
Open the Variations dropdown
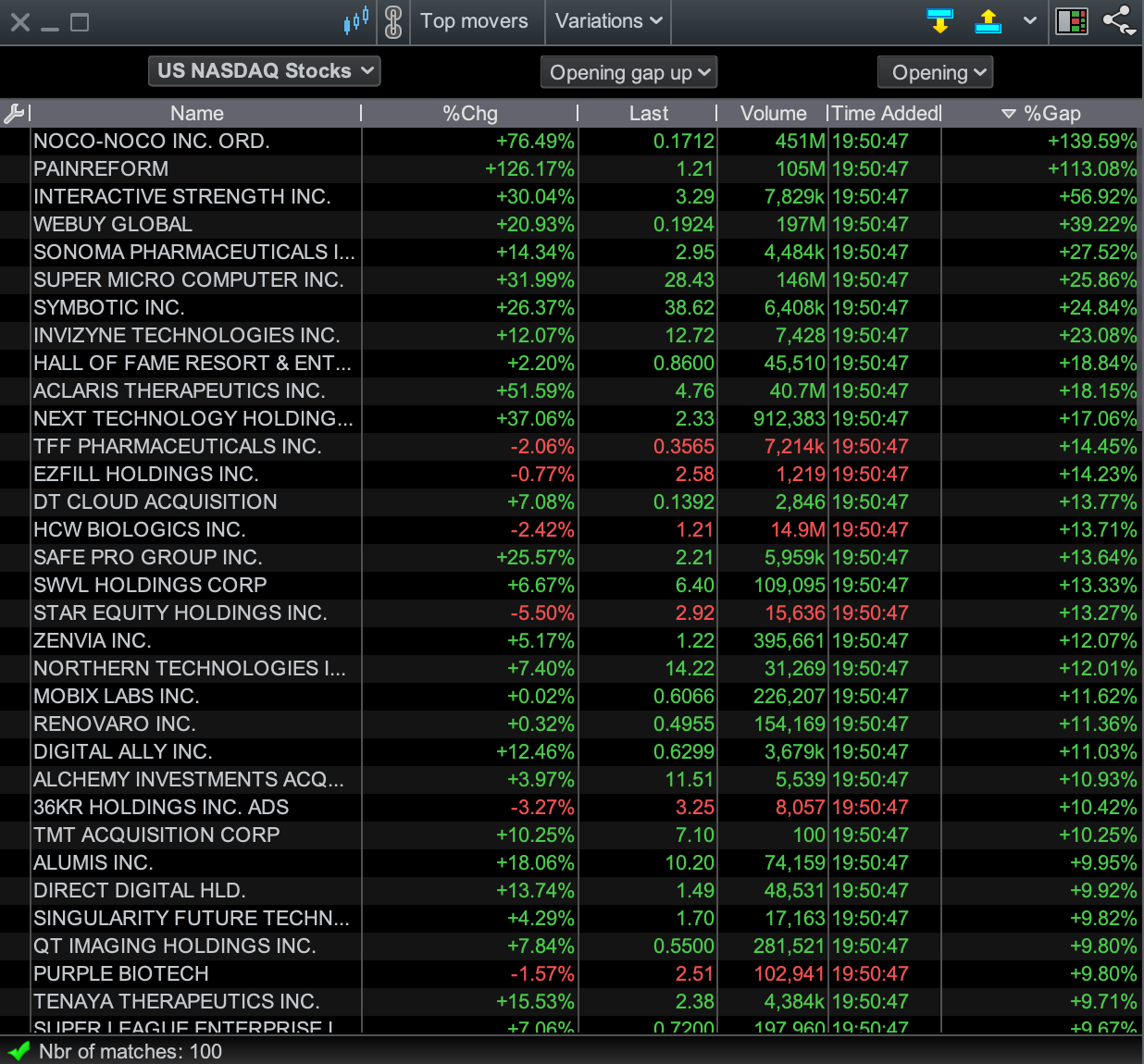click(608, 21)
